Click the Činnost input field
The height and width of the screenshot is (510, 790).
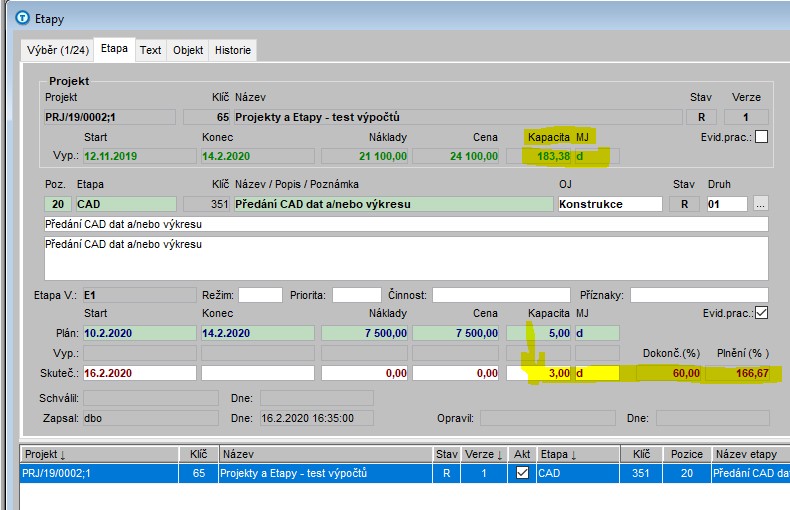[501, 295]
